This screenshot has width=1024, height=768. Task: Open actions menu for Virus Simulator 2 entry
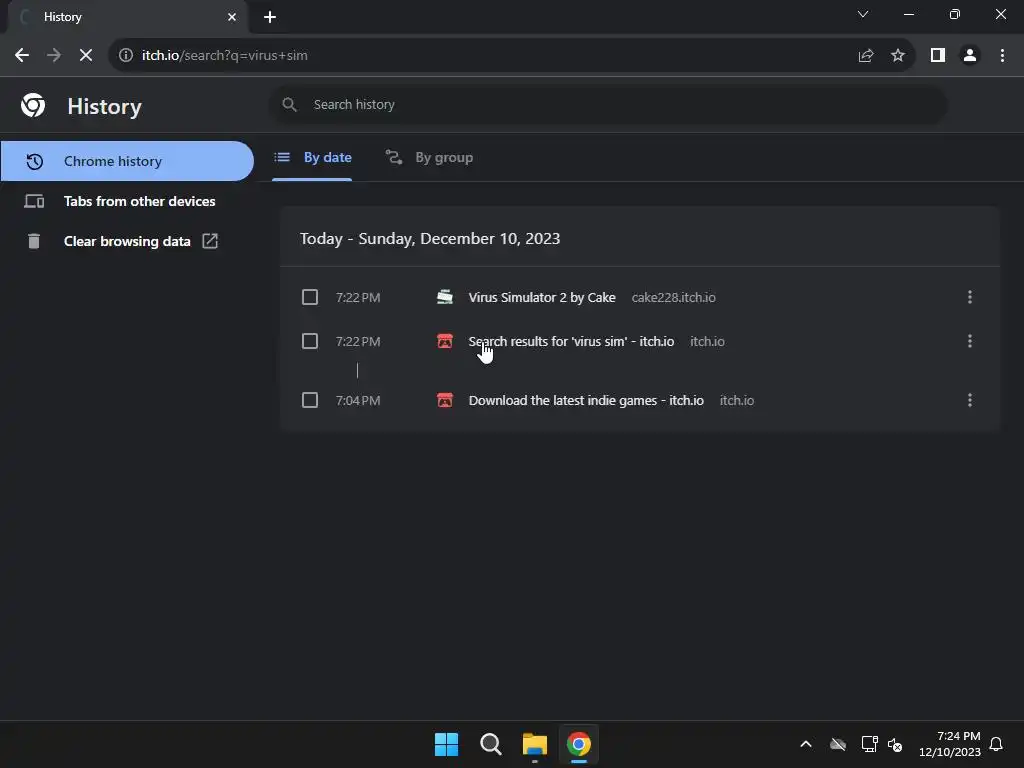click(970, 297)
